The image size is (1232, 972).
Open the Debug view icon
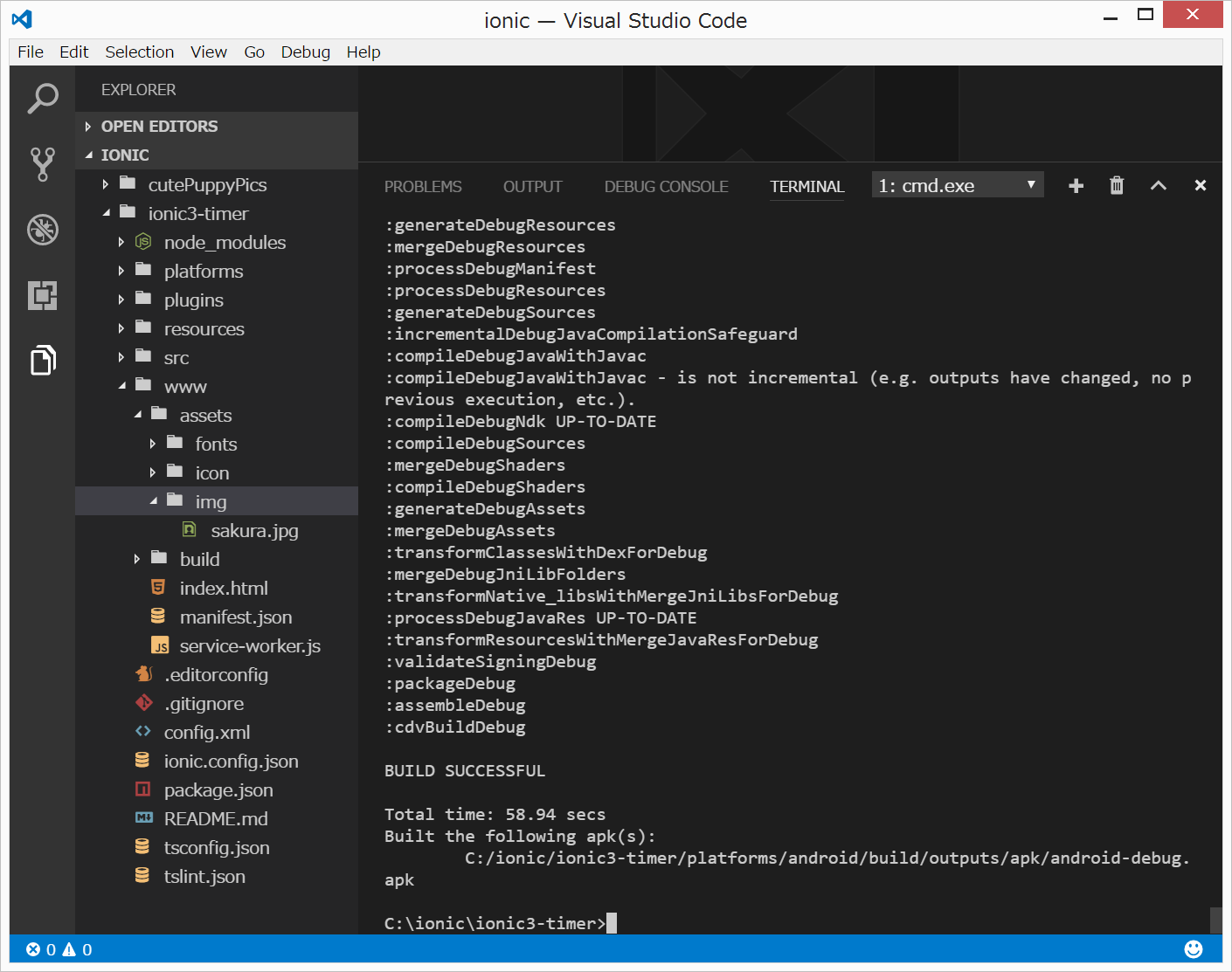tap(42, 230)
